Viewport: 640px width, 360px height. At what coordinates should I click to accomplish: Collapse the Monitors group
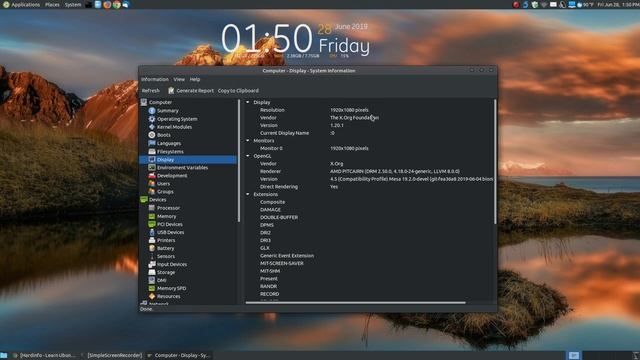coord(248,140)
